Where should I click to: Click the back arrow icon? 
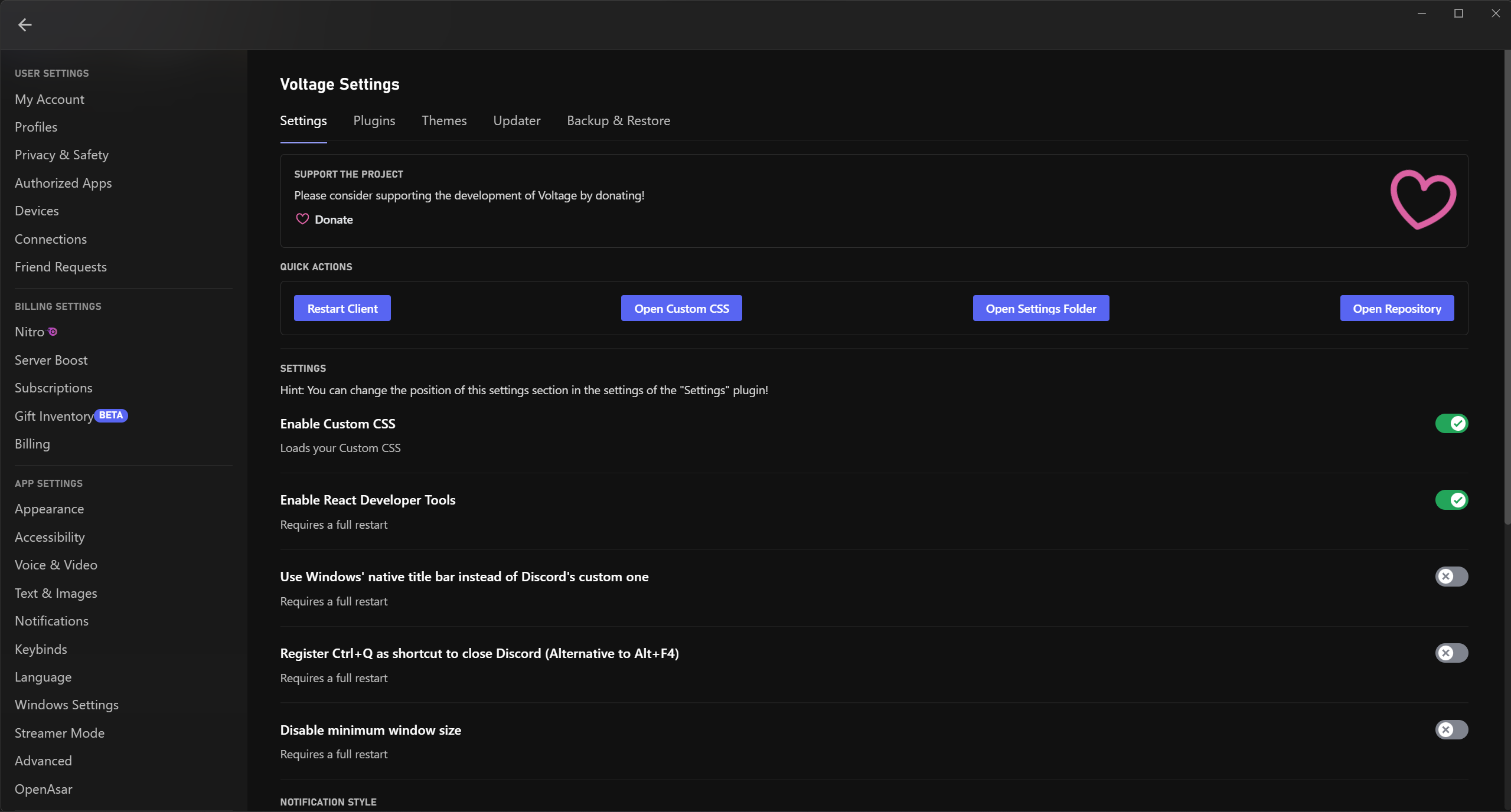click(x=25, y=25)
